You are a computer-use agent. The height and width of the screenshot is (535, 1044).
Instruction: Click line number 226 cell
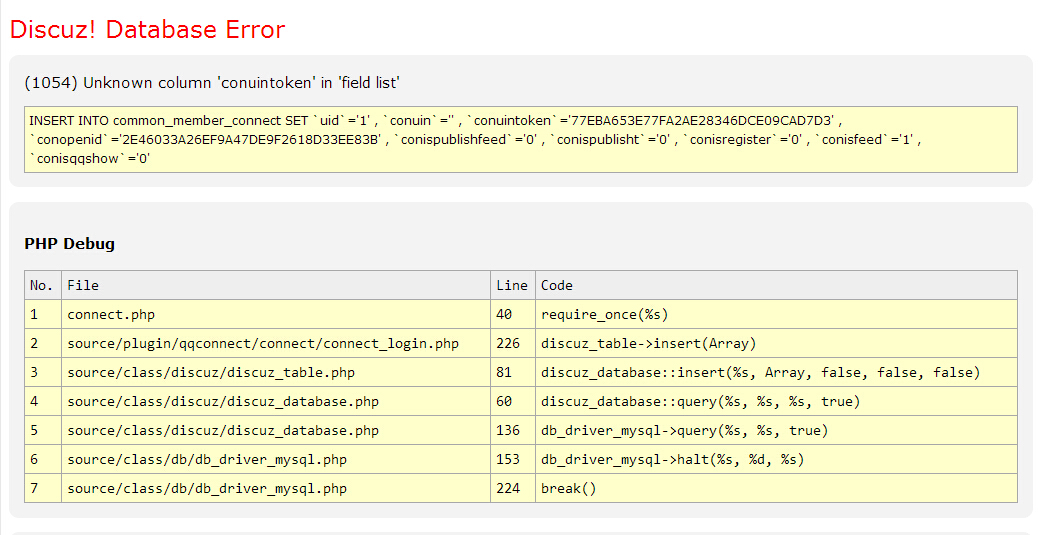pyautogui.click(x=508, y=343)
